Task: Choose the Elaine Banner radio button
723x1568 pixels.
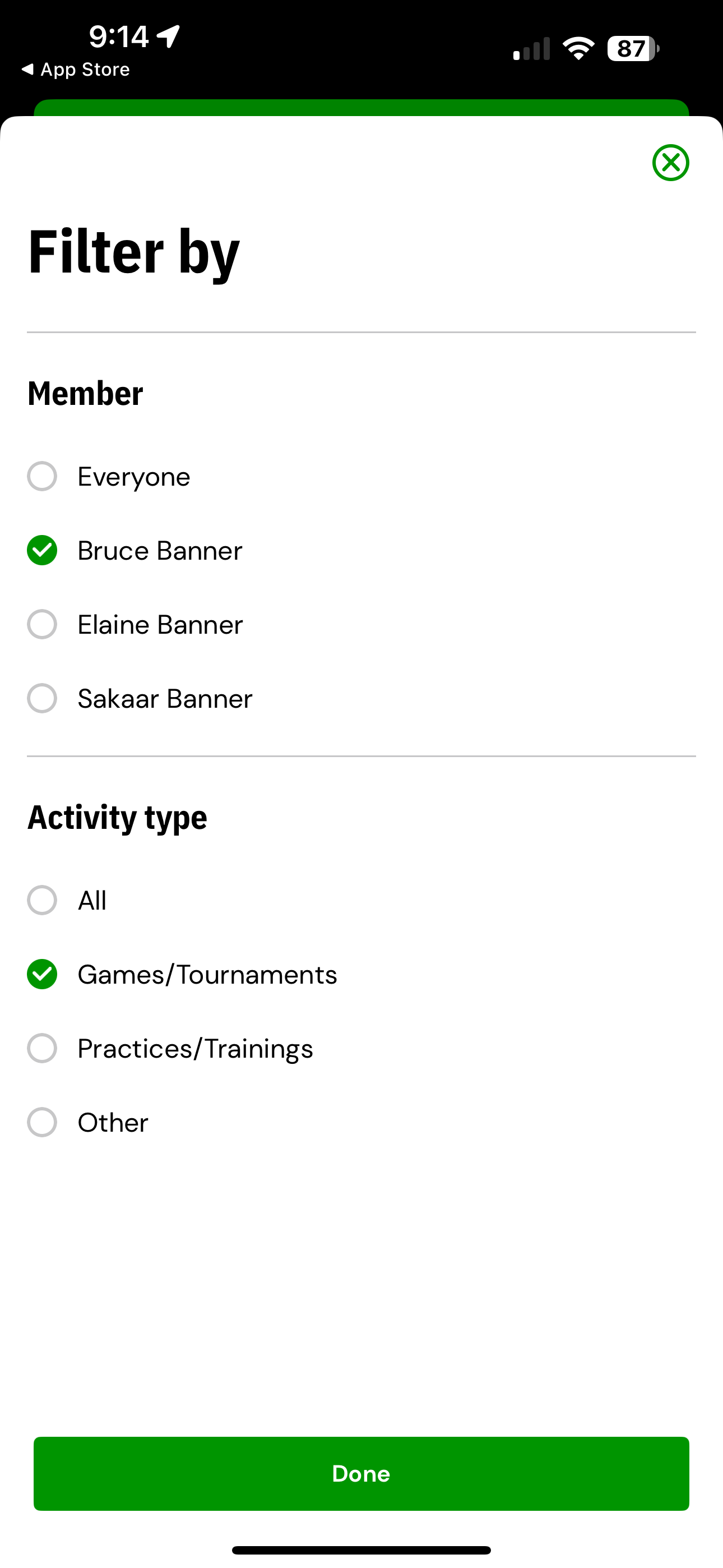Action: coord(42,625)
